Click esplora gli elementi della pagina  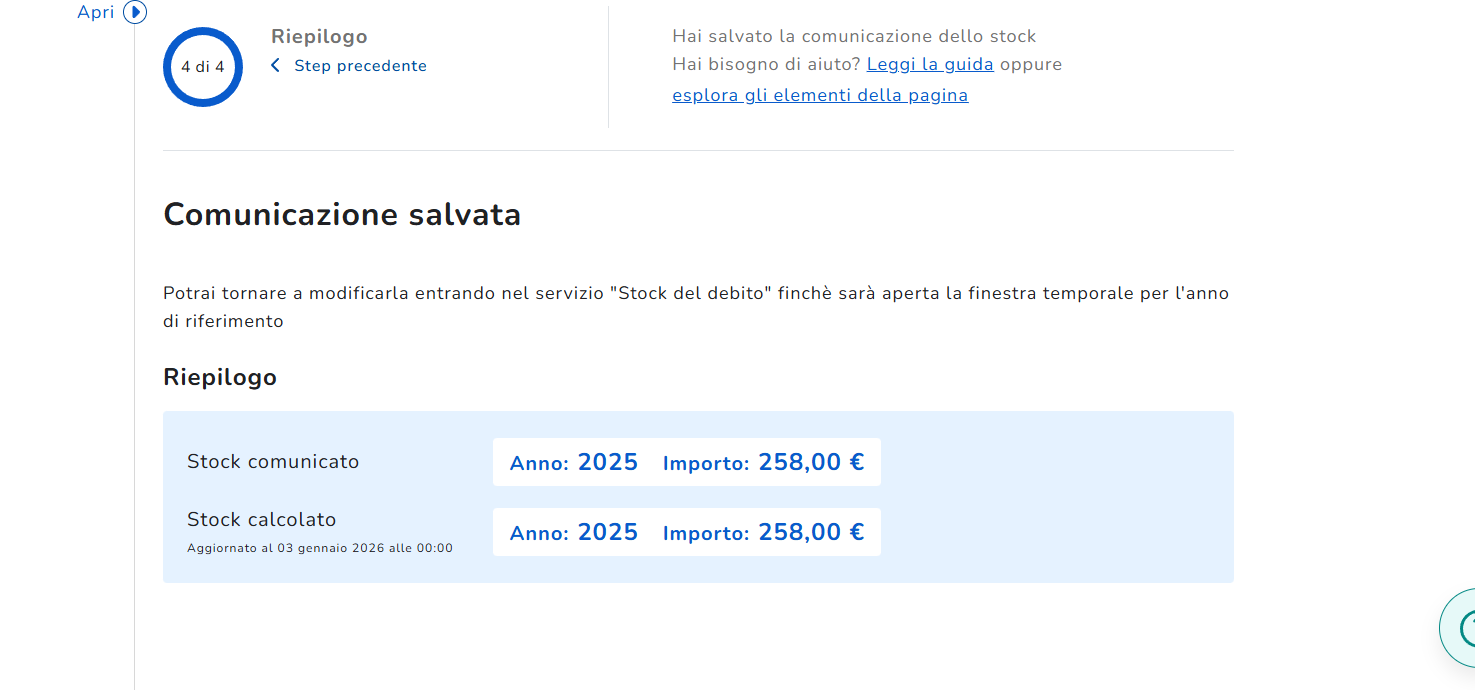[820, 96]
